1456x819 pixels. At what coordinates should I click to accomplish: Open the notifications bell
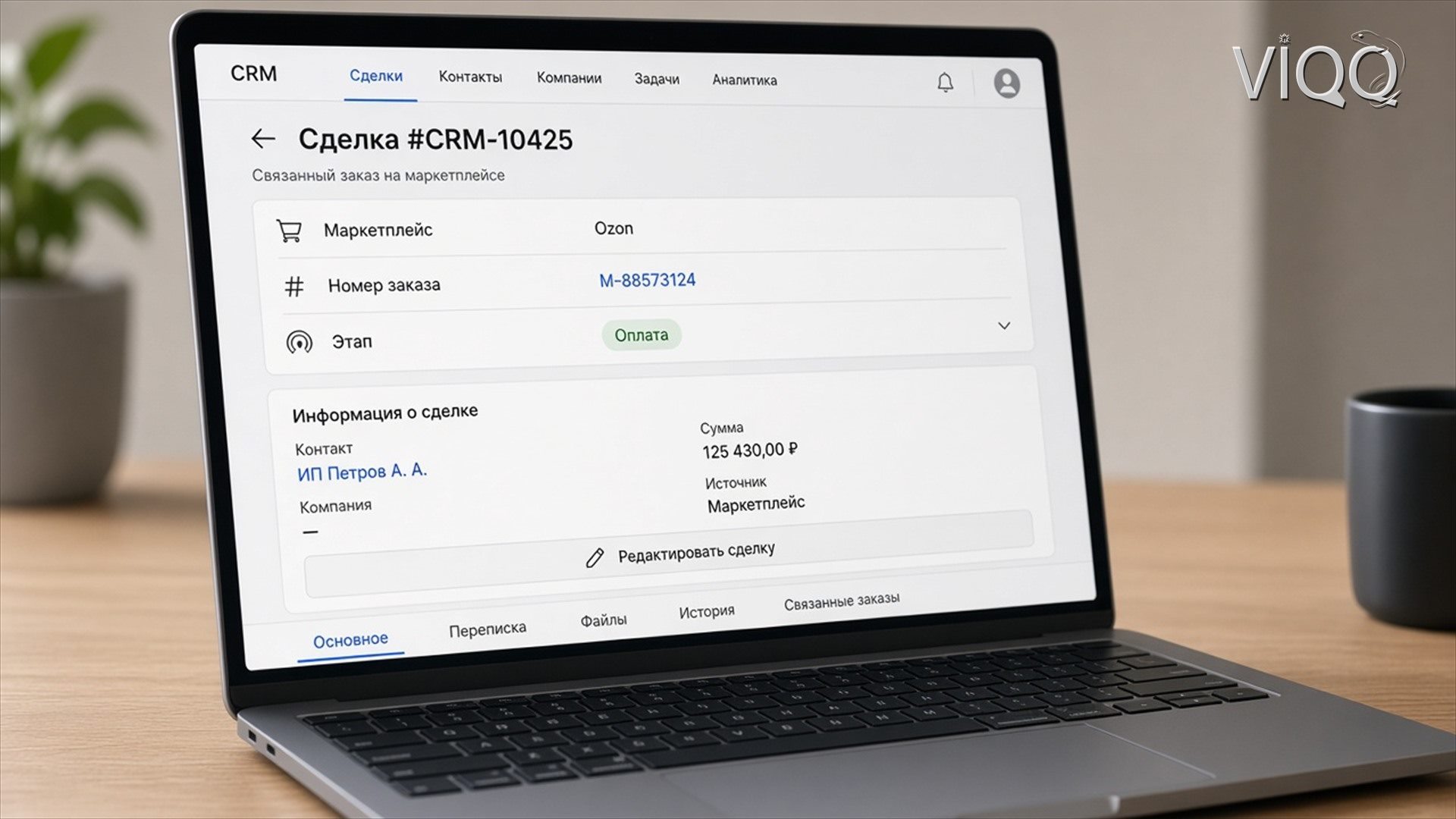(x=945, y=82)
